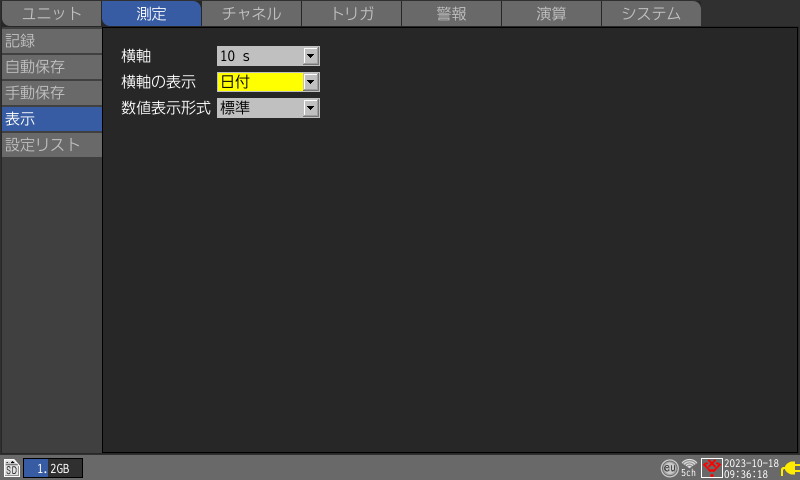The image size is (800, 480).
Task: Open 自動保存 settings in sidebar
Action: click(x=52, y=67)
